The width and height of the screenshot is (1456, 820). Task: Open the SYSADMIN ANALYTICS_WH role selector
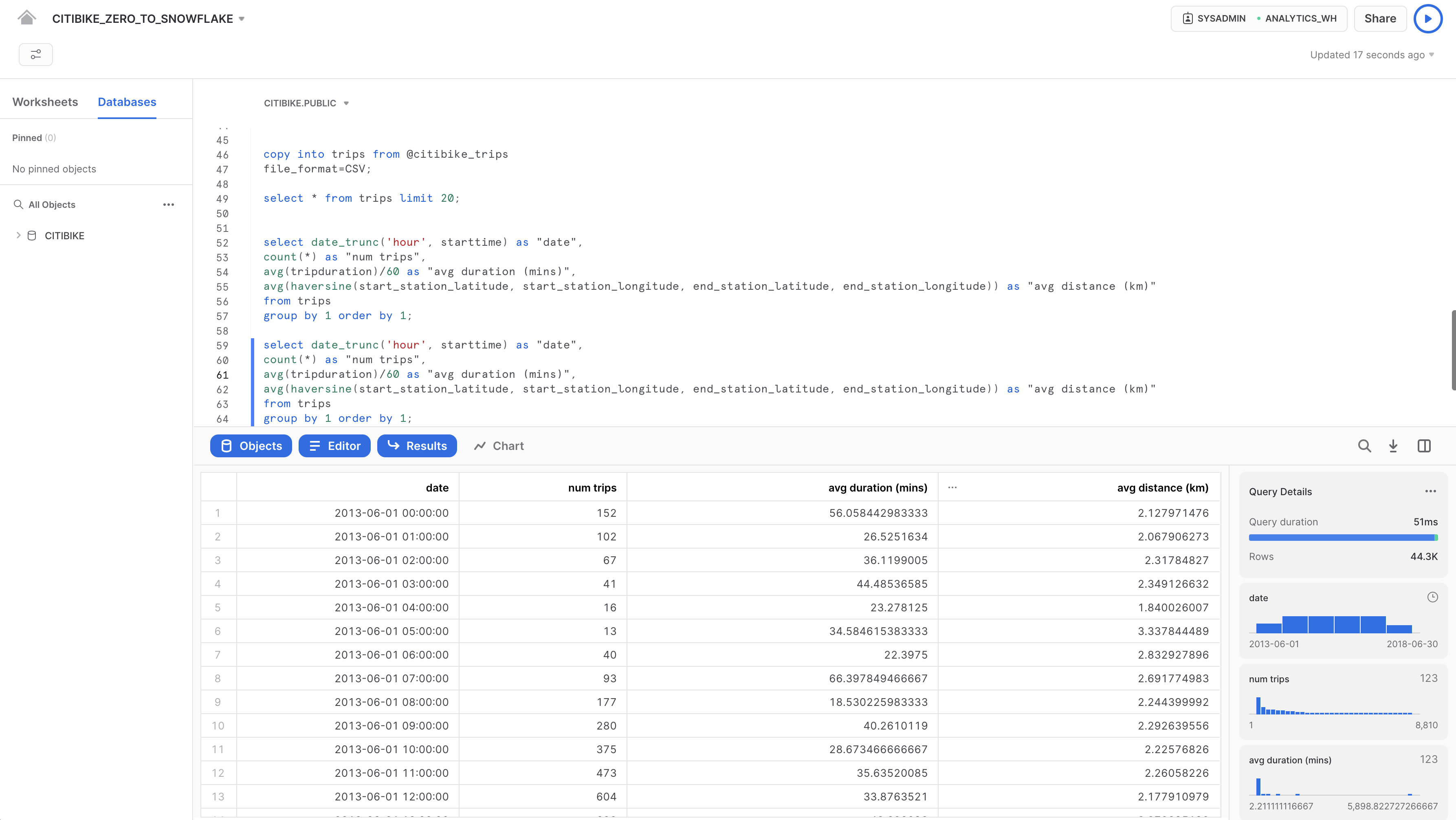pos(1259,19)
